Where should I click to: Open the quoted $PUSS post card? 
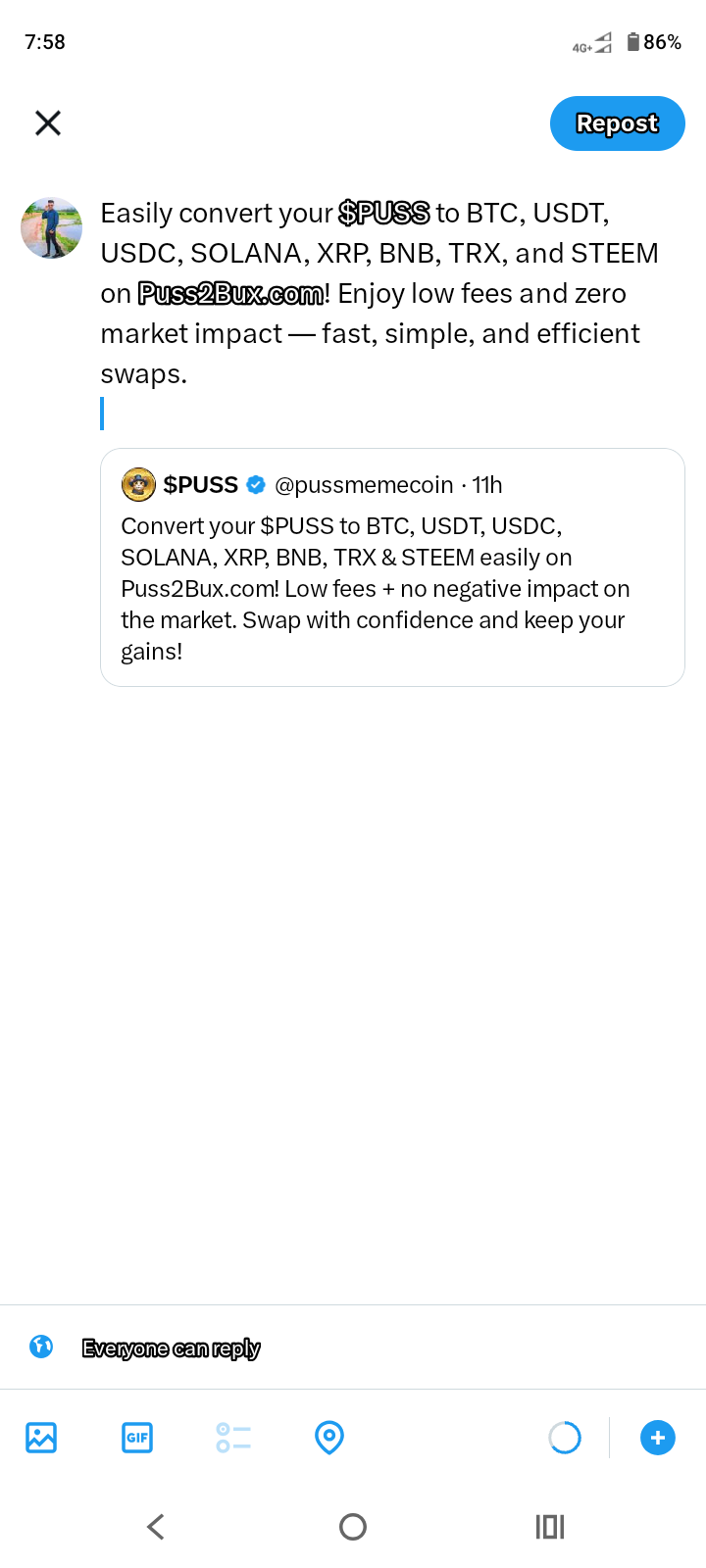coord(392,567)
